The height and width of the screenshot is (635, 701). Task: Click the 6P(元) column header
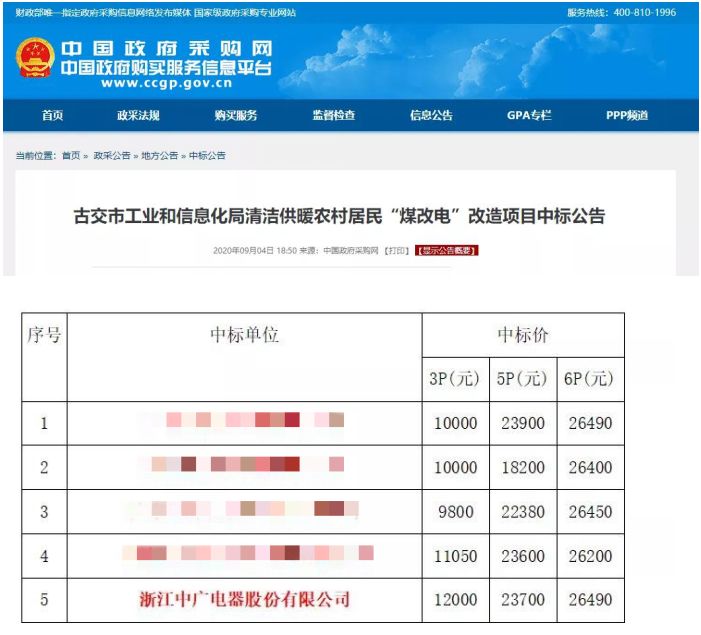click(x=591, y=379)
